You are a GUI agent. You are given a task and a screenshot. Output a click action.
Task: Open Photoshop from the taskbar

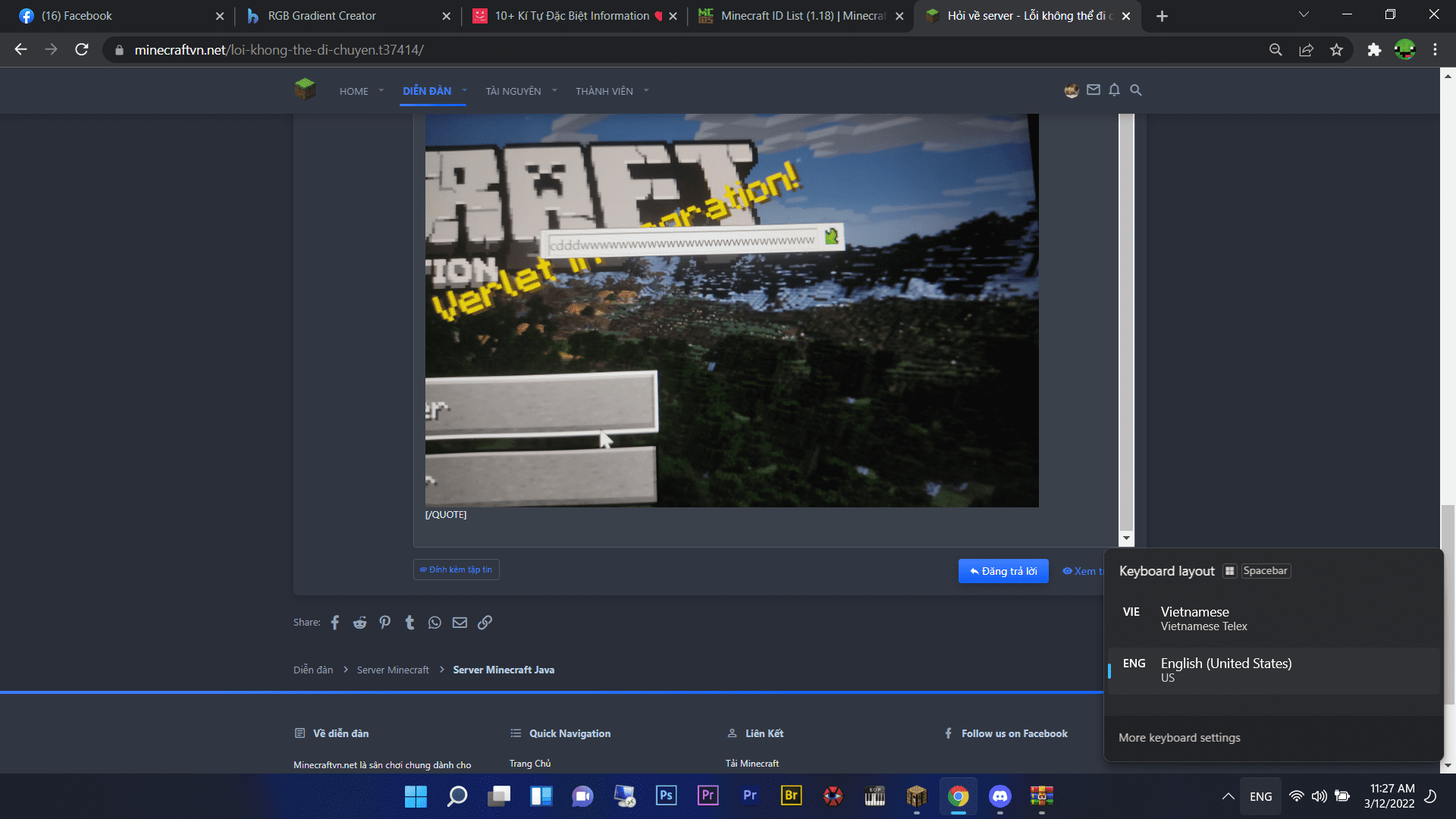point(667,796)
